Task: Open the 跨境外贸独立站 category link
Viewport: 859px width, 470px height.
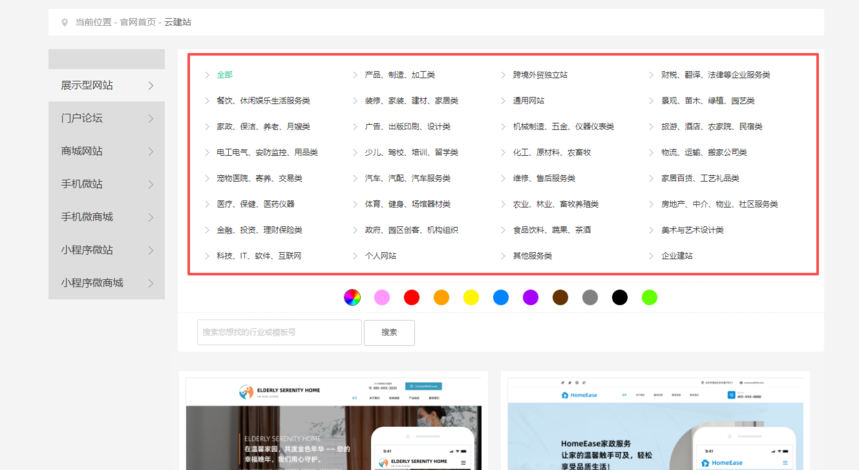Action: point(540,75)
